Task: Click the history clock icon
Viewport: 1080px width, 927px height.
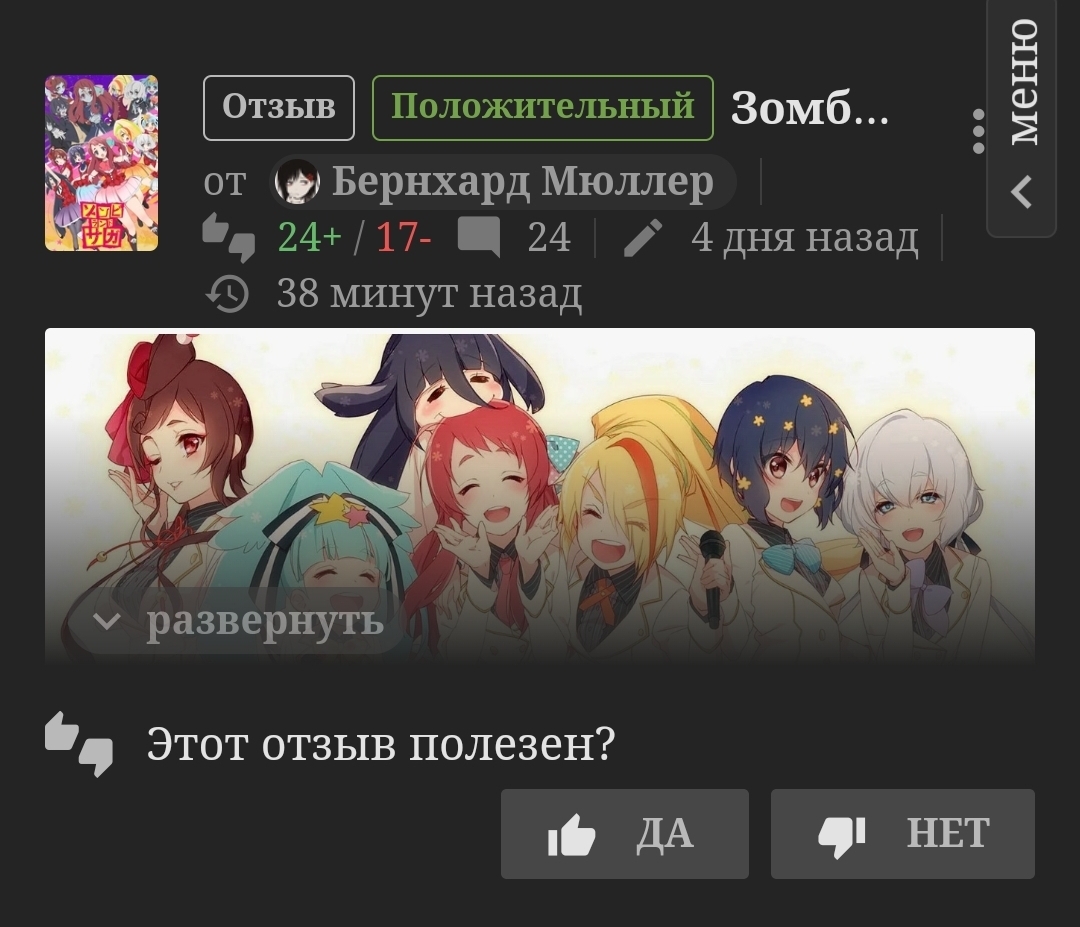Action: [x=227, y=294]
